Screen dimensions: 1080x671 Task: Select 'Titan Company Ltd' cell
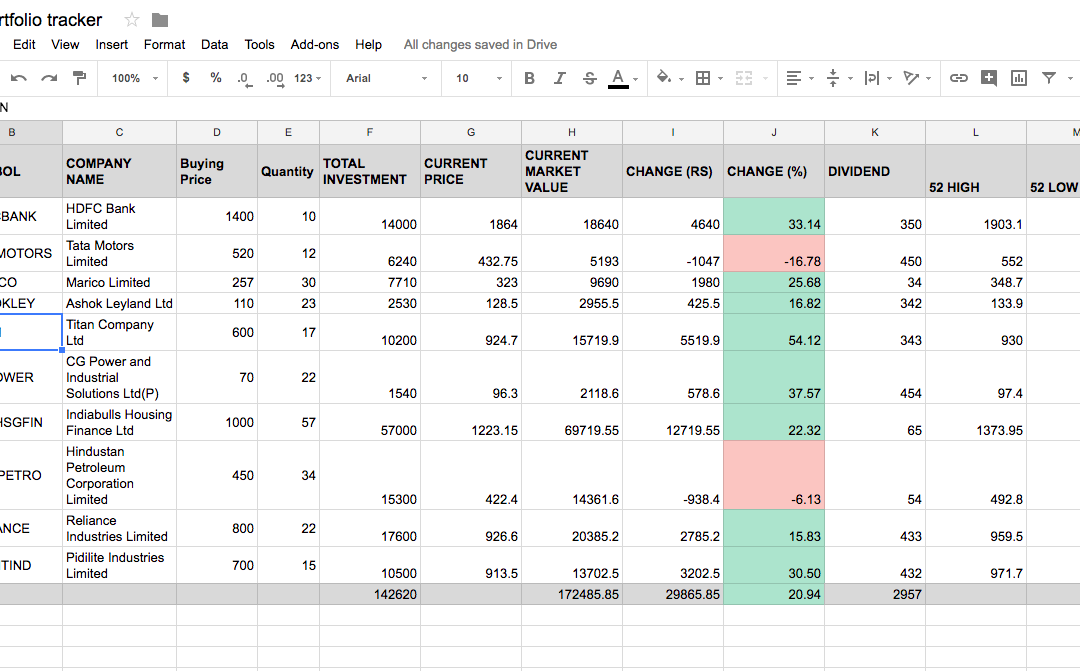coord(119,332)
